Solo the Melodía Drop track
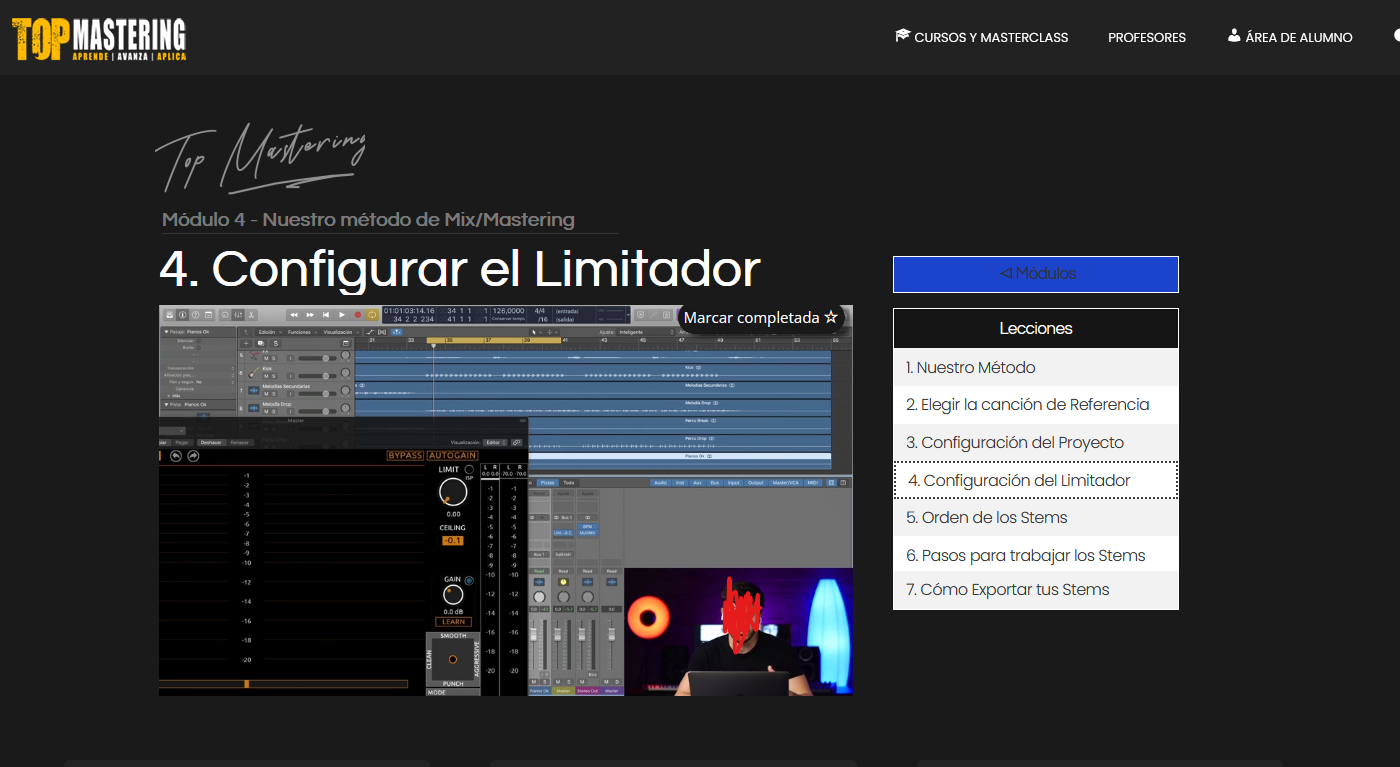The image size is (1400, 767). (x=275, y=412)
